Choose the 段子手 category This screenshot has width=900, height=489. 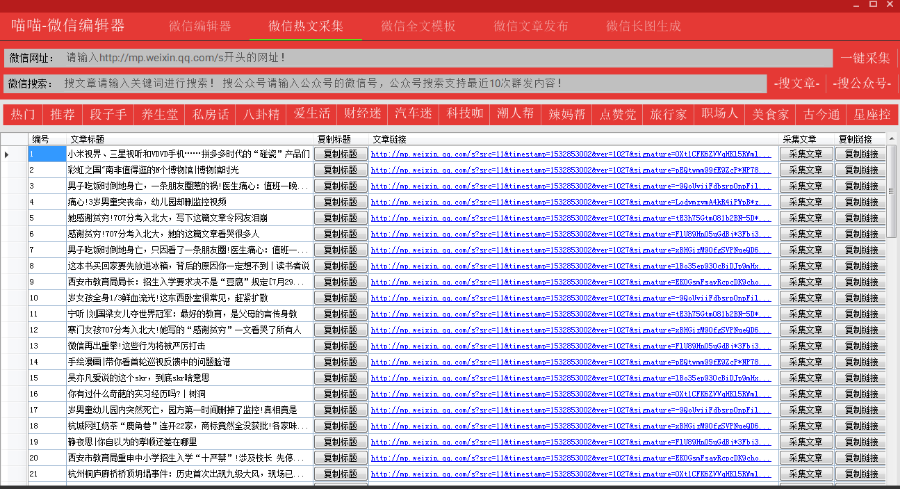click(x=108, y=114)
